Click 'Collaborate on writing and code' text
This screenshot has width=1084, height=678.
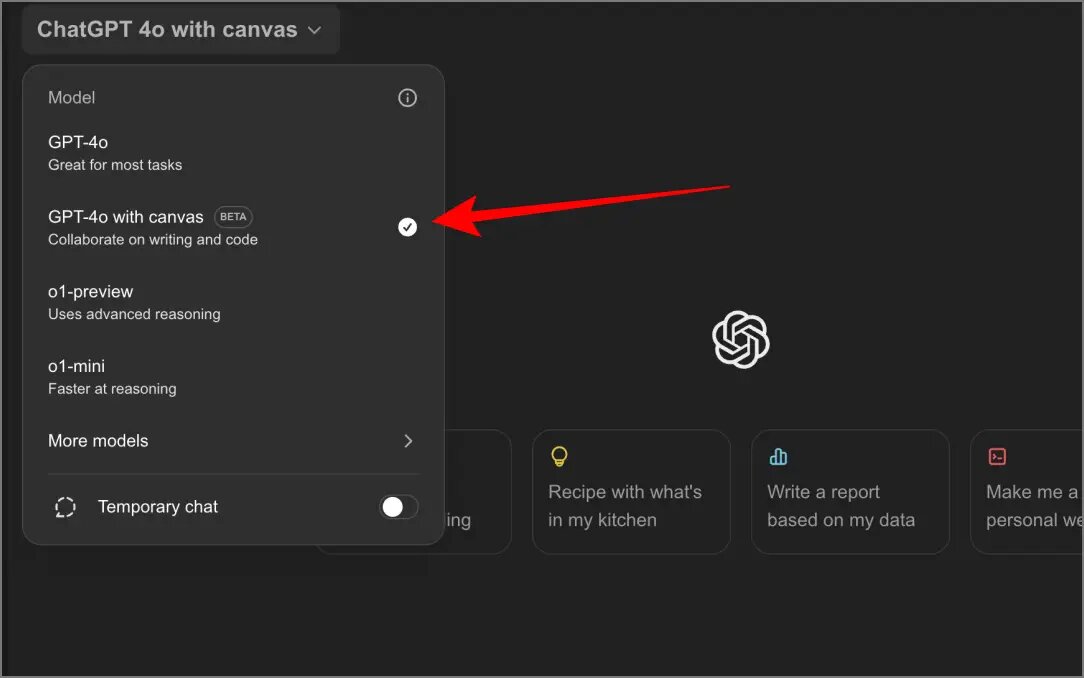(153, 240)
